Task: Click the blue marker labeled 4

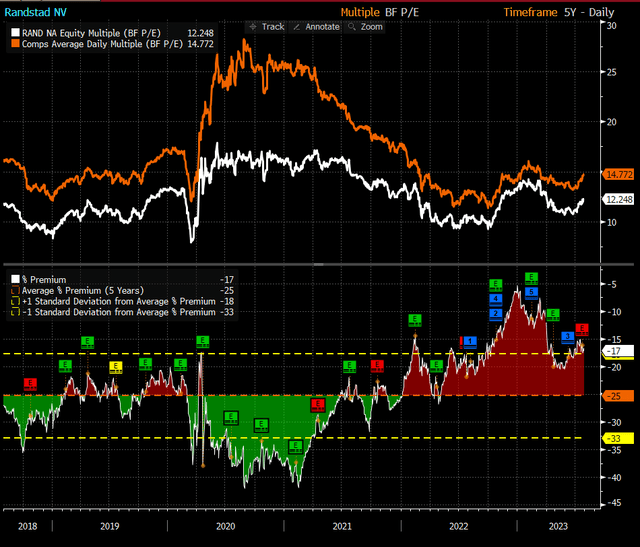Action: point(495,299)
